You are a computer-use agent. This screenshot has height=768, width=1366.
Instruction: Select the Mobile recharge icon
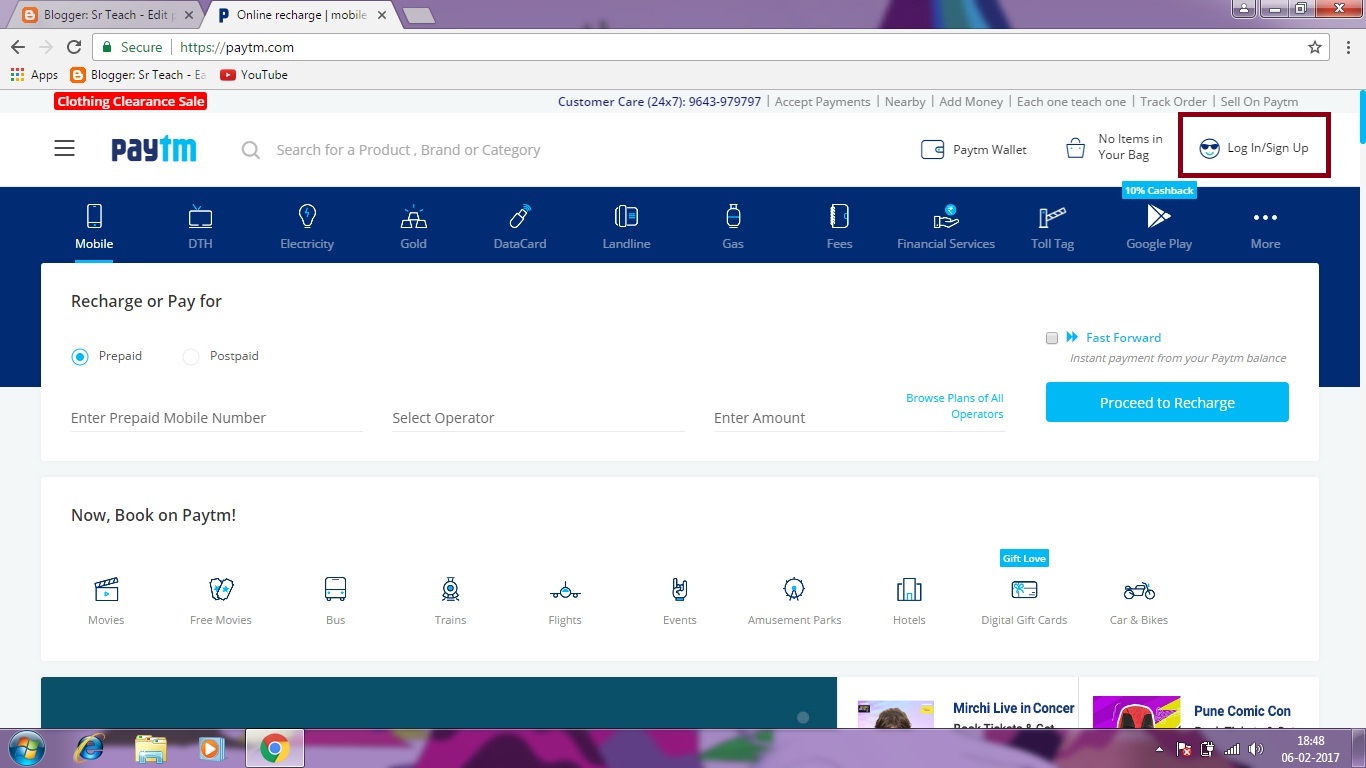point(94,225)
